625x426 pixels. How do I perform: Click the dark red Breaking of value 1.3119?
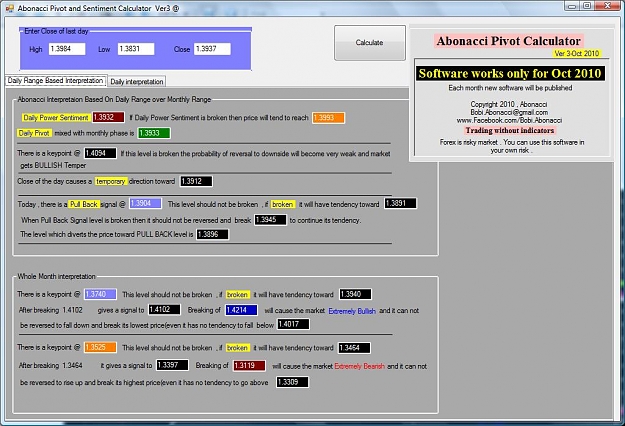pyautogui.click(x=250, y=366)
